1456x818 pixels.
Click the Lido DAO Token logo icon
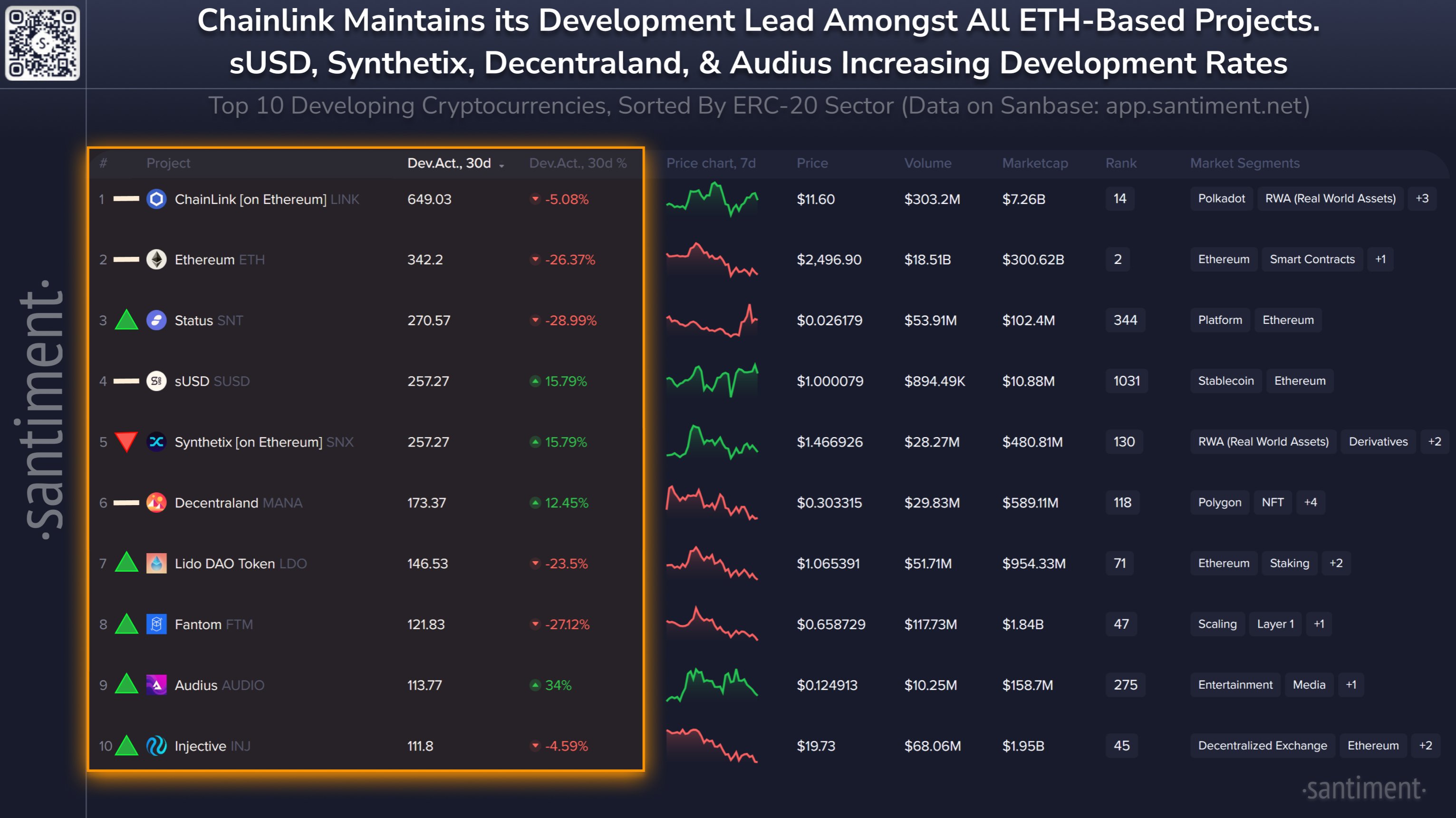coord(156,564)
